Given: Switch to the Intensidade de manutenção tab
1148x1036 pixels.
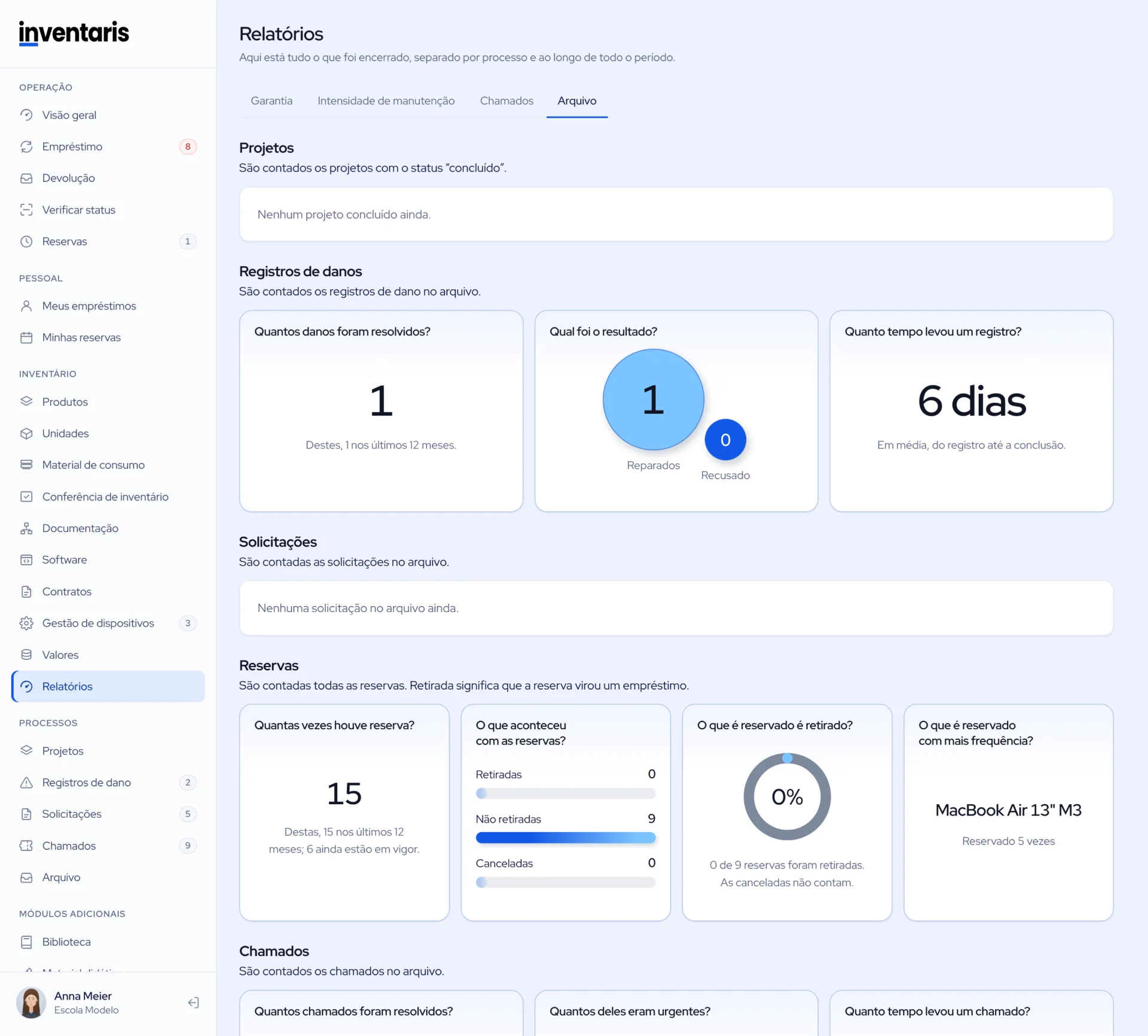Looking at the screenshot, I should pyautogui.click(x=386, y=101).
